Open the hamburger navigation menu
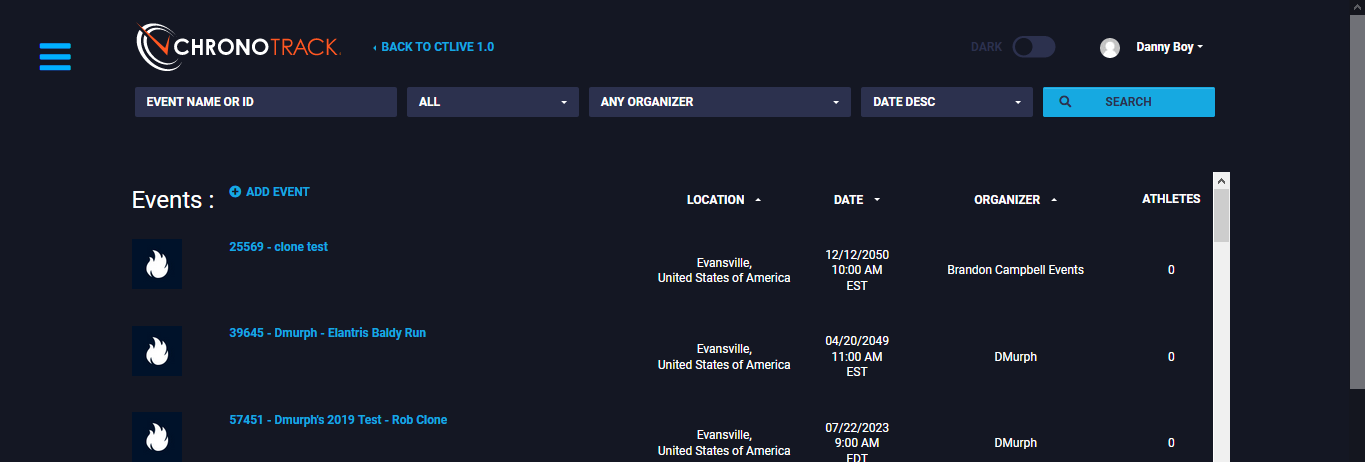This screenshot has height=462, width=1365. pos(55,56)
